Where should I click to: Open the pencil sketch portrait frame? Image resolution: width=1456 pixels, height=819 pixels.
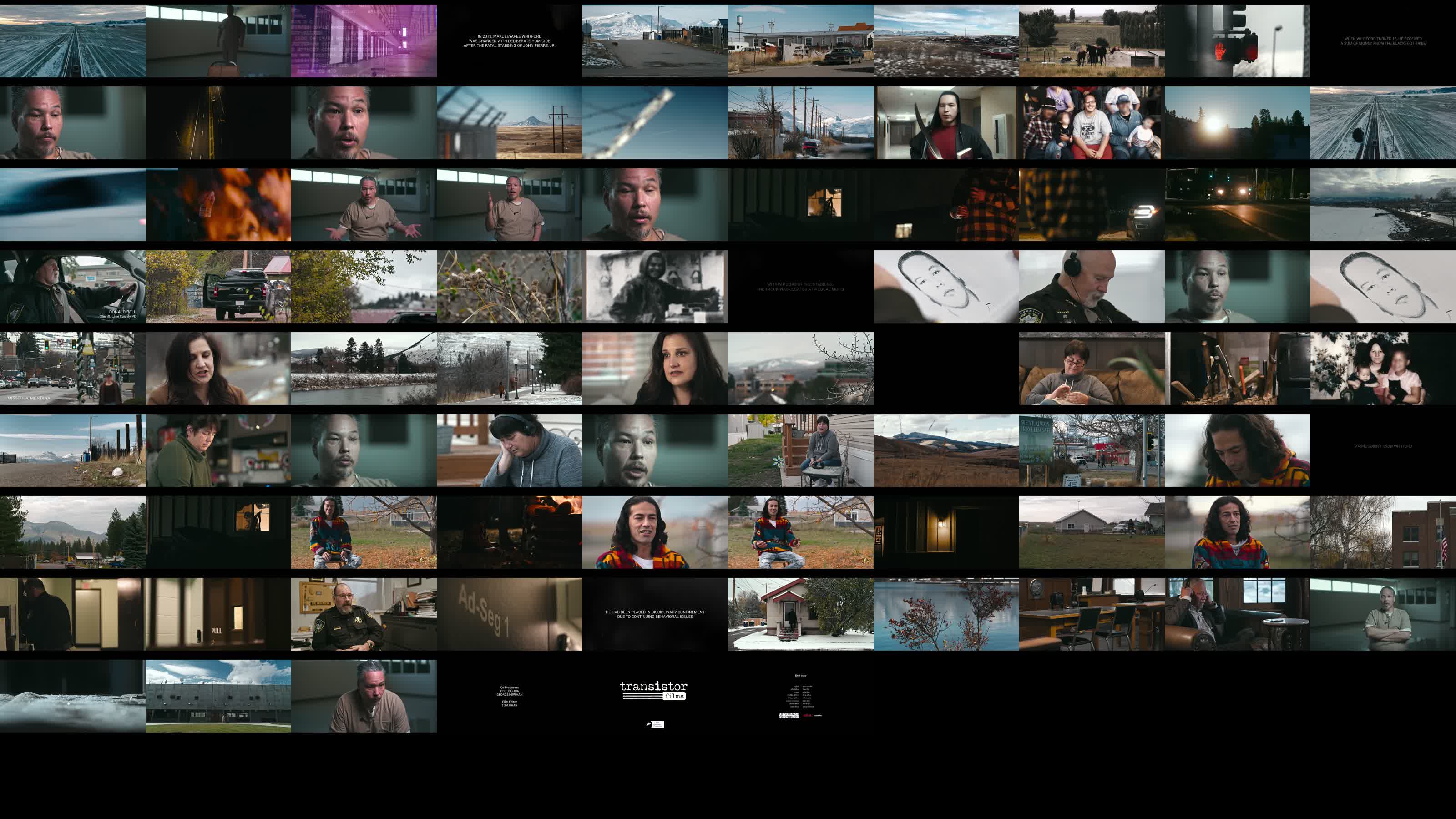pyautogui.click(x=945, y=287)
